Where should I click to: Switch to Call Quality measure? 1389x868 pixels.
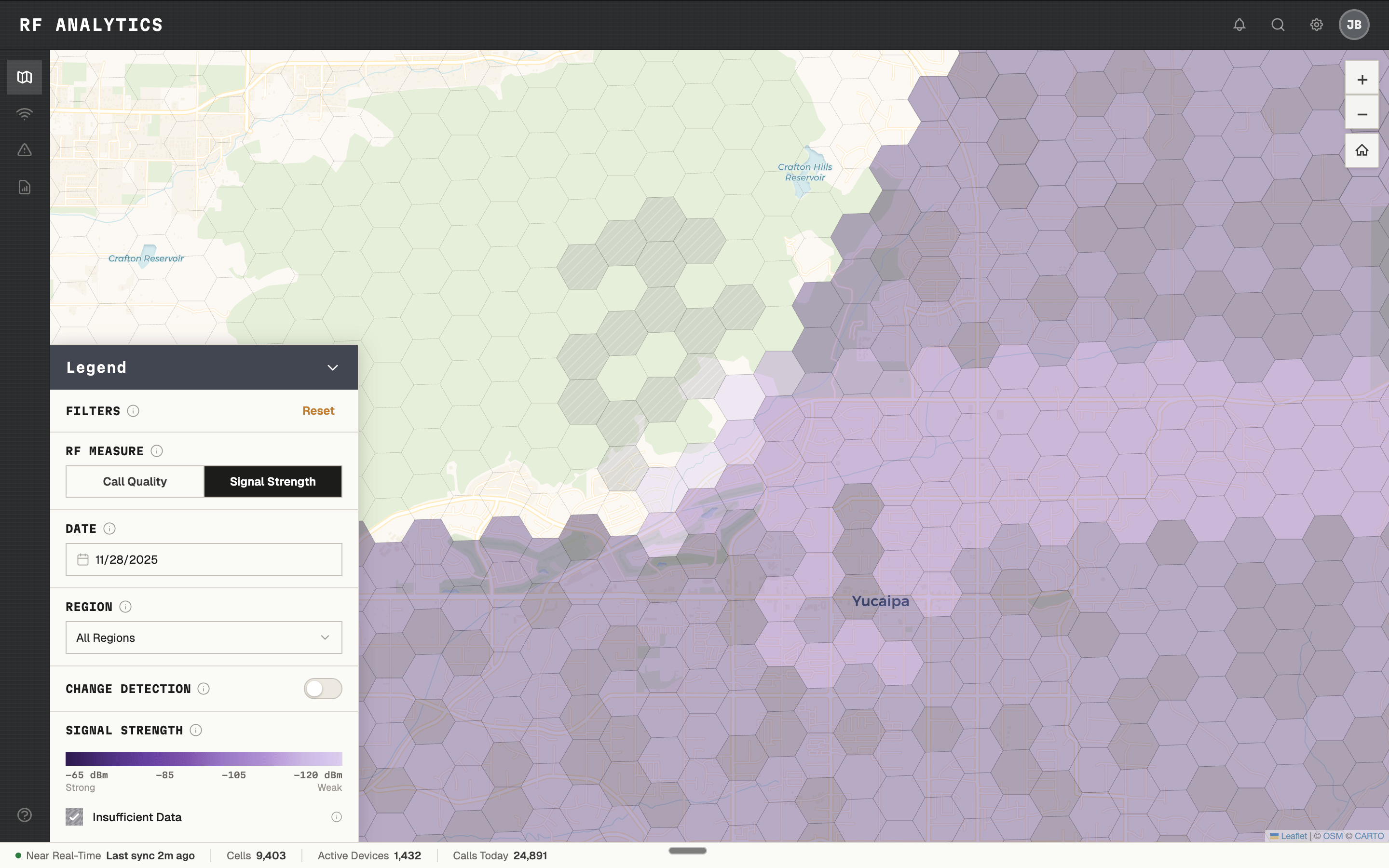tap(135, 481)
